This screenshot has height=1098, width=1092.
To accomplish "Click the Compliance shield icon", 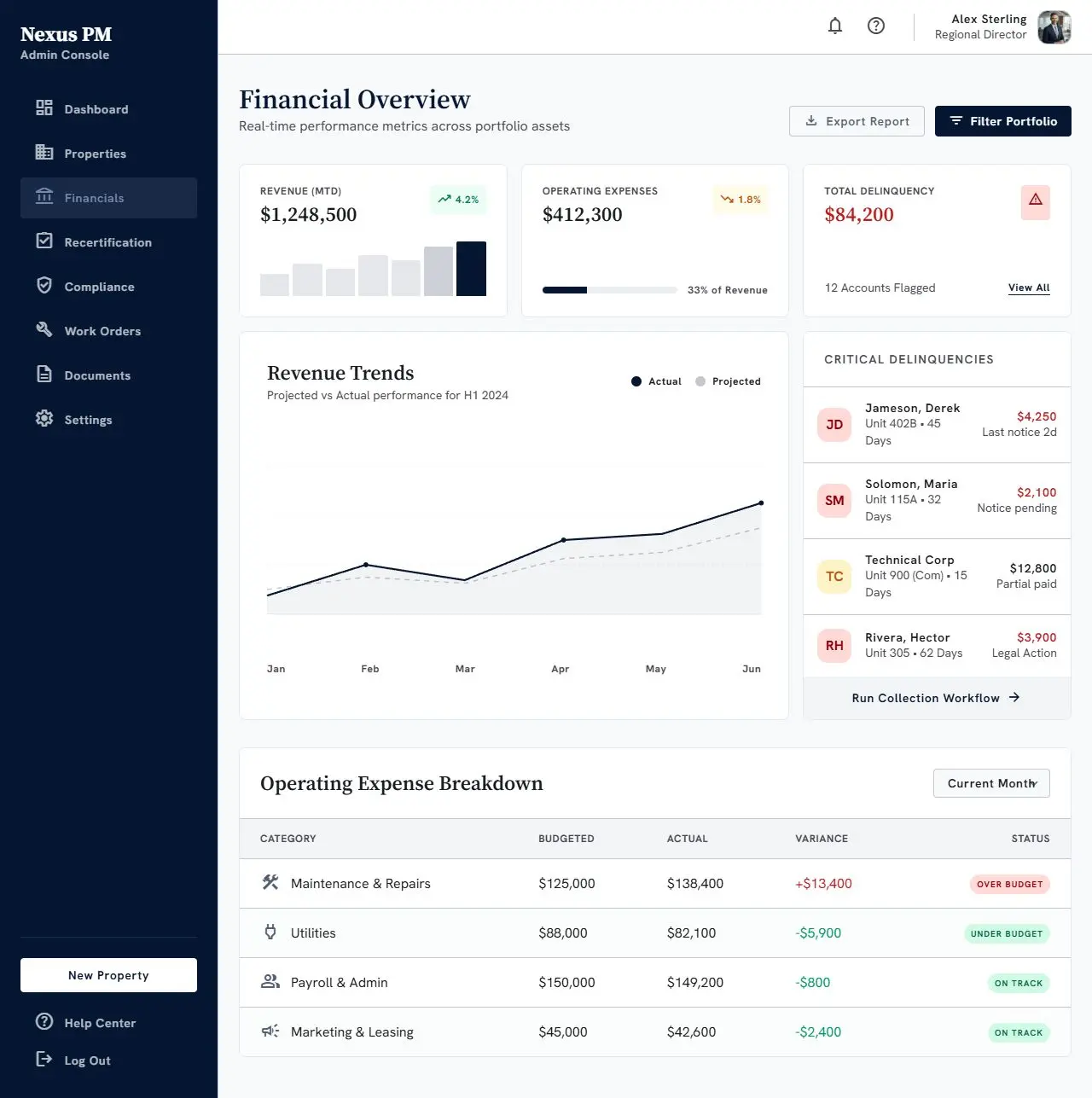I will 44,285.
